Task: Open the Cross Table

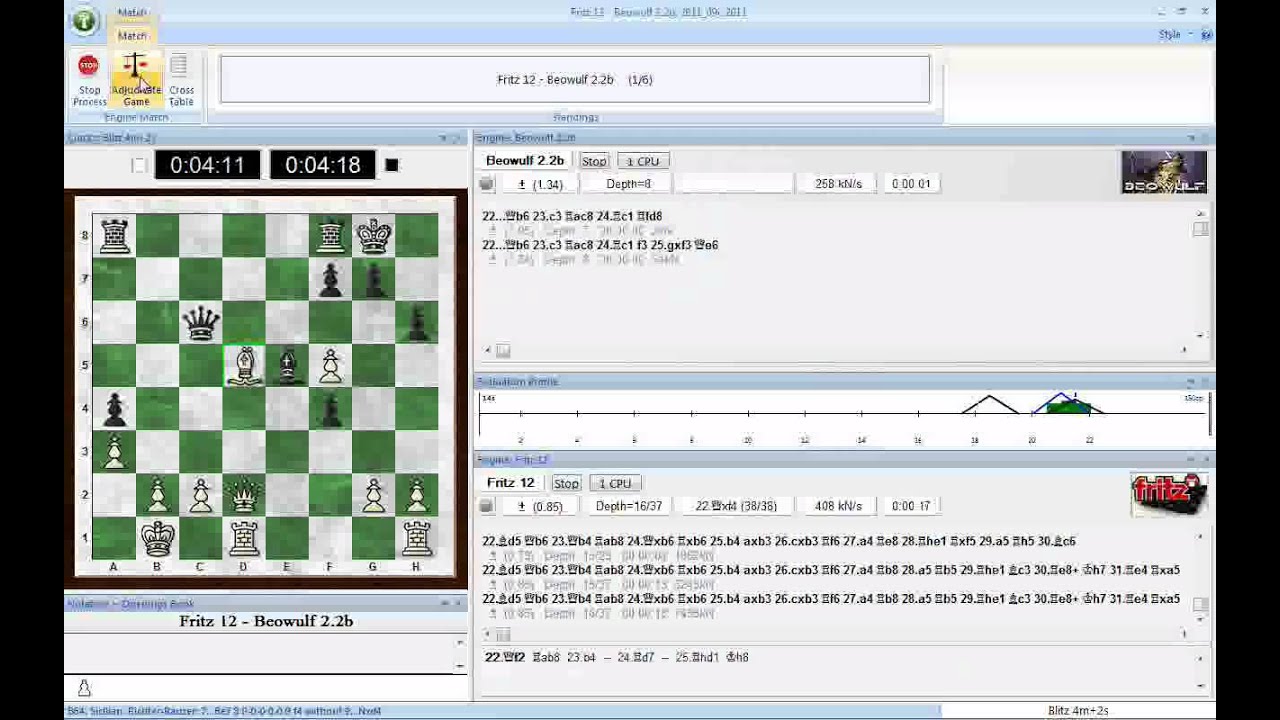Action: click(181, 80)
